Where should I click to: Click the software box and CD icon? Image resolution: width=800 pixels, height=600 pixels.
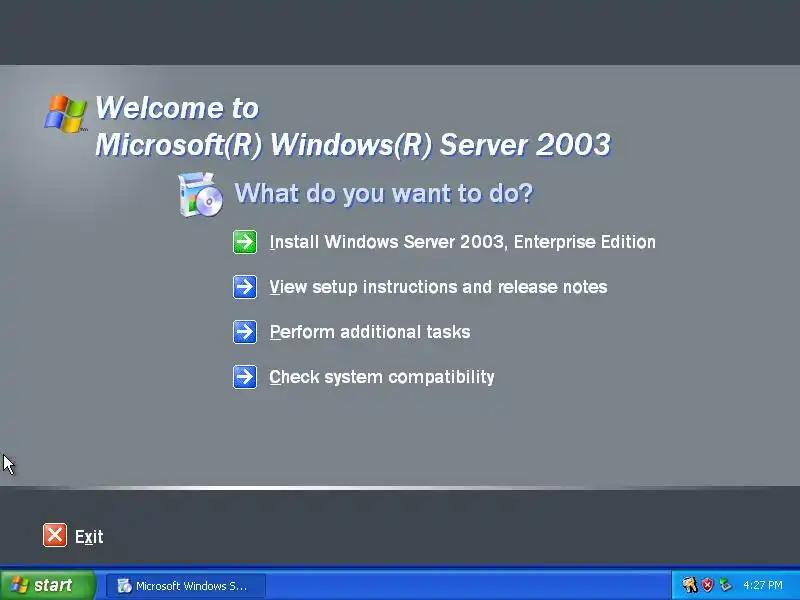(x=201, y=194)
